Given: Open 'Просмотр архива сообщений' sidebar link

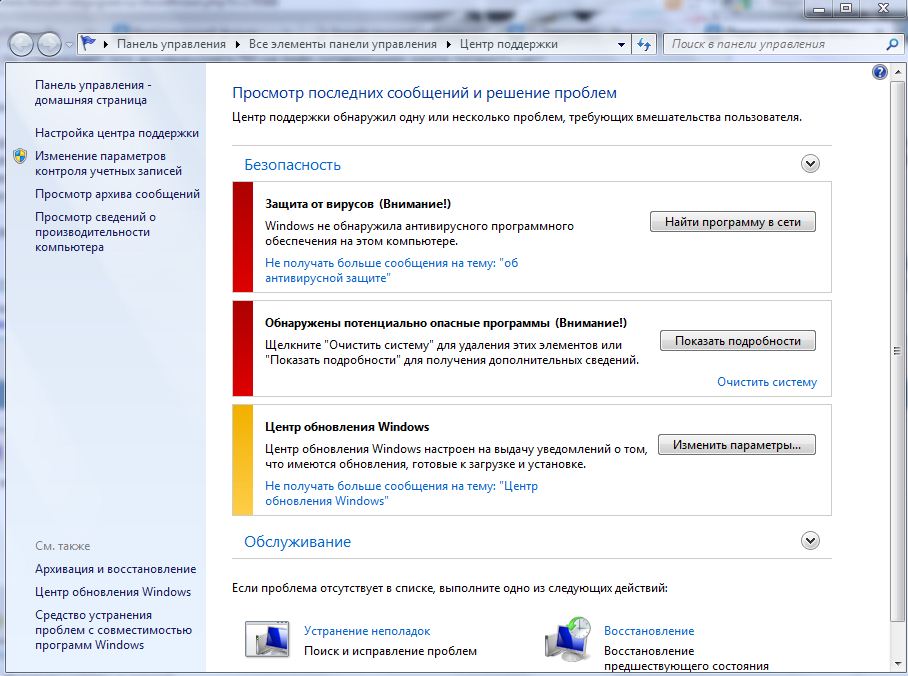Looking at the screenshot, I should pos(117,194).
